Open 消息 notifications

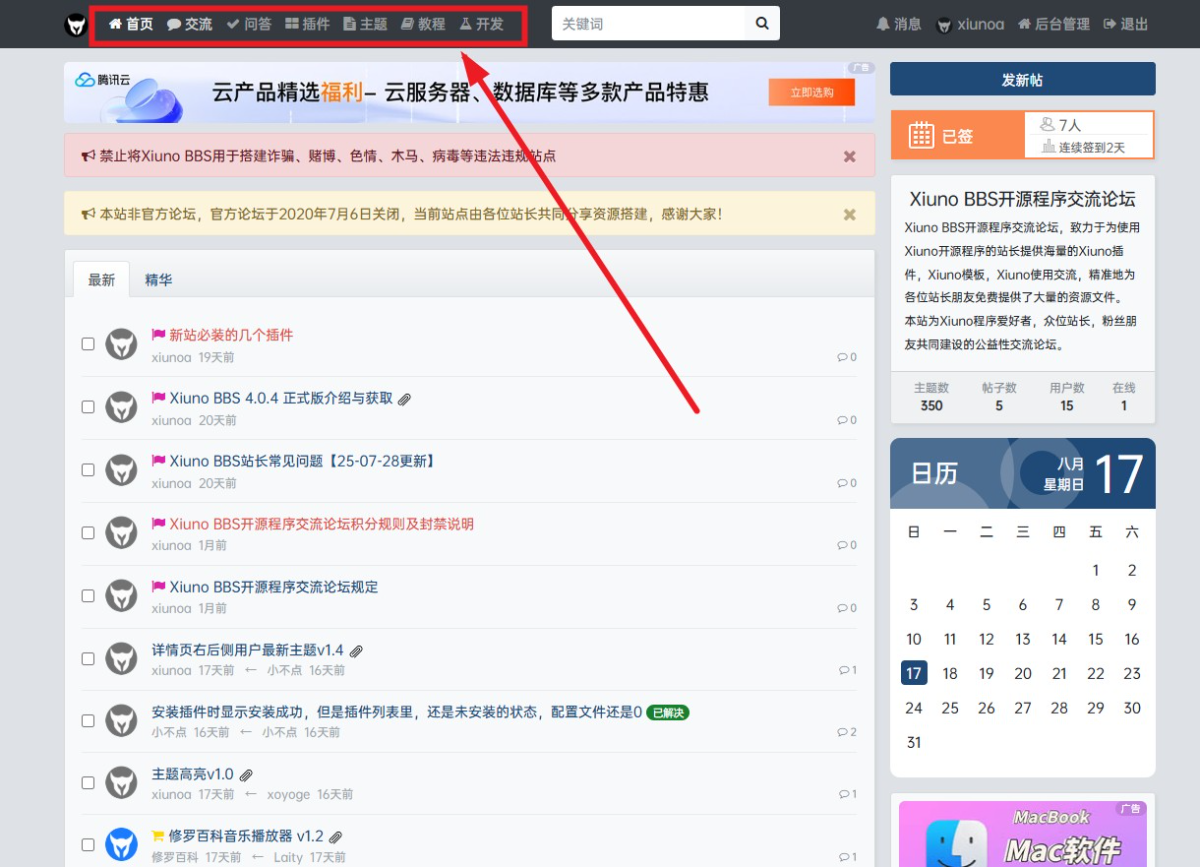pos(899,24)
